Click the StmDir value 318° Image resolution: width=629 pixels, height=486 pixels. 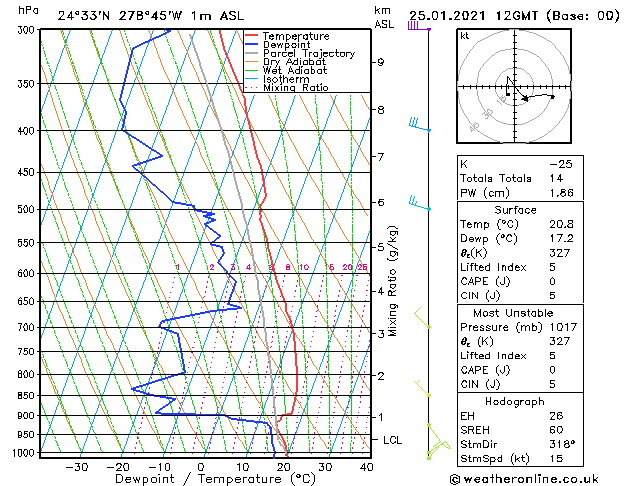562,444
